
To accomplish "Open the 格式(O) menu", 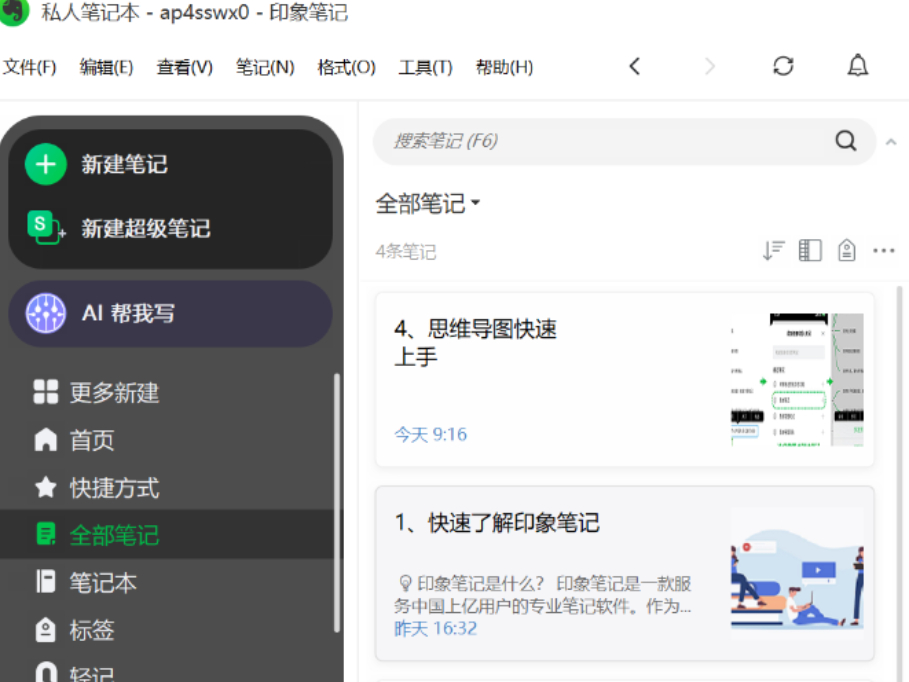I will (x=347, y=67).
